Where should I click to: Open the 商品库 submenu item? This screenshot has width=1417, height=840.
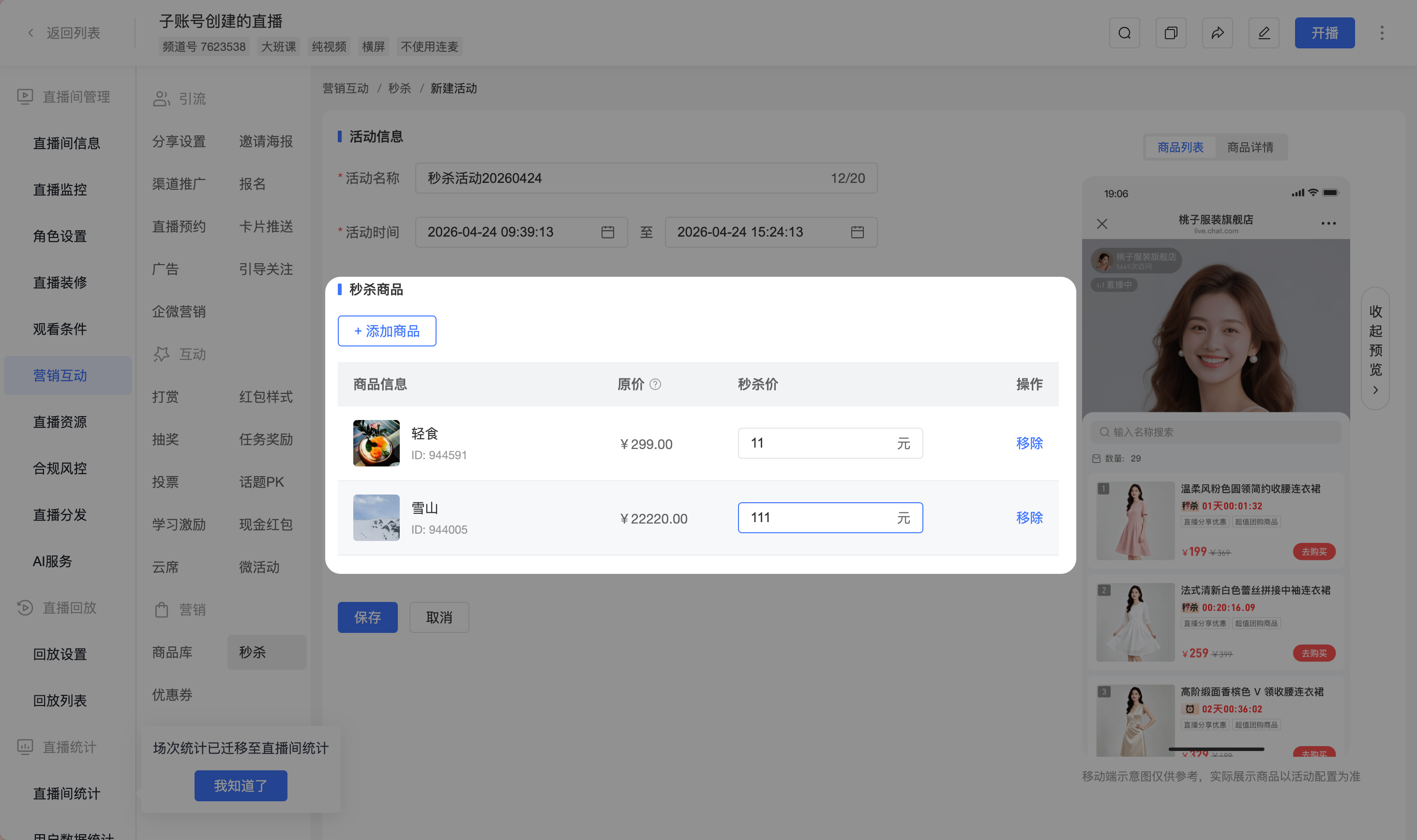tap(172, 652)
